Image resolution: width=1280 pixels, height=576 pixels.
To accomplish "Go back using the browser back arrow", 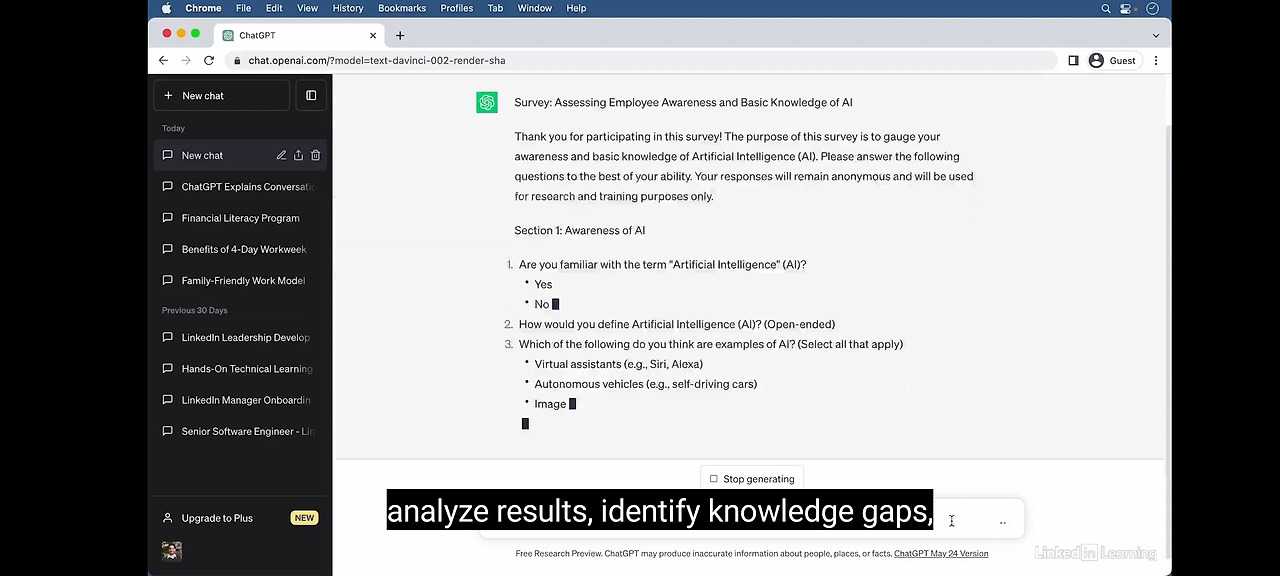I will (163, 60).
